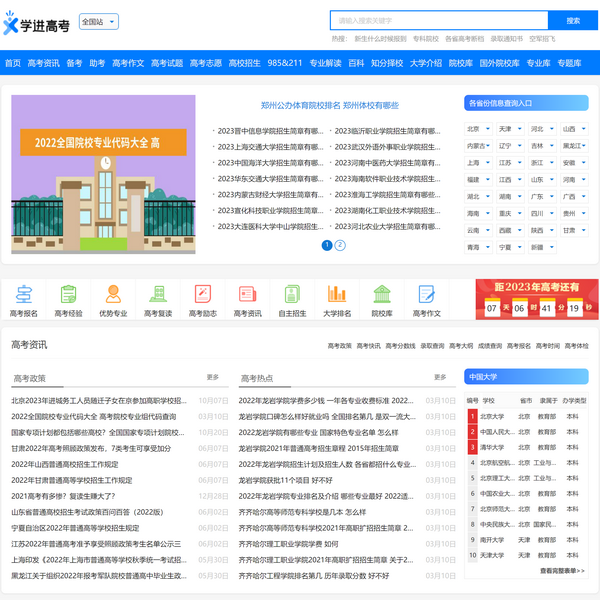Click the 自主招生 document icon
The image size is (600, 600).
pos(292,294)
